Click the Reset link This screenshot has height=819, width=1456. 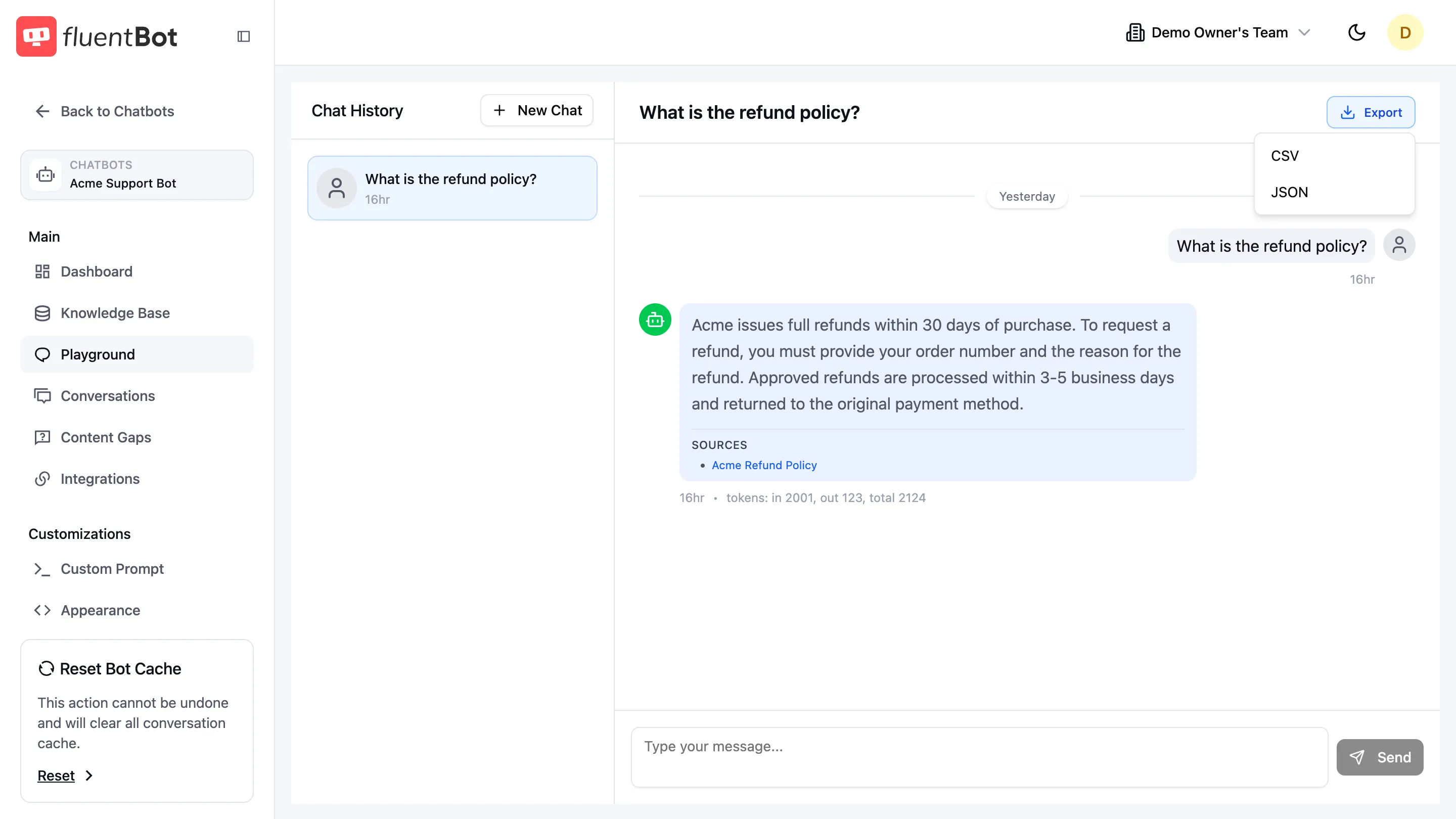coord(56,776)
